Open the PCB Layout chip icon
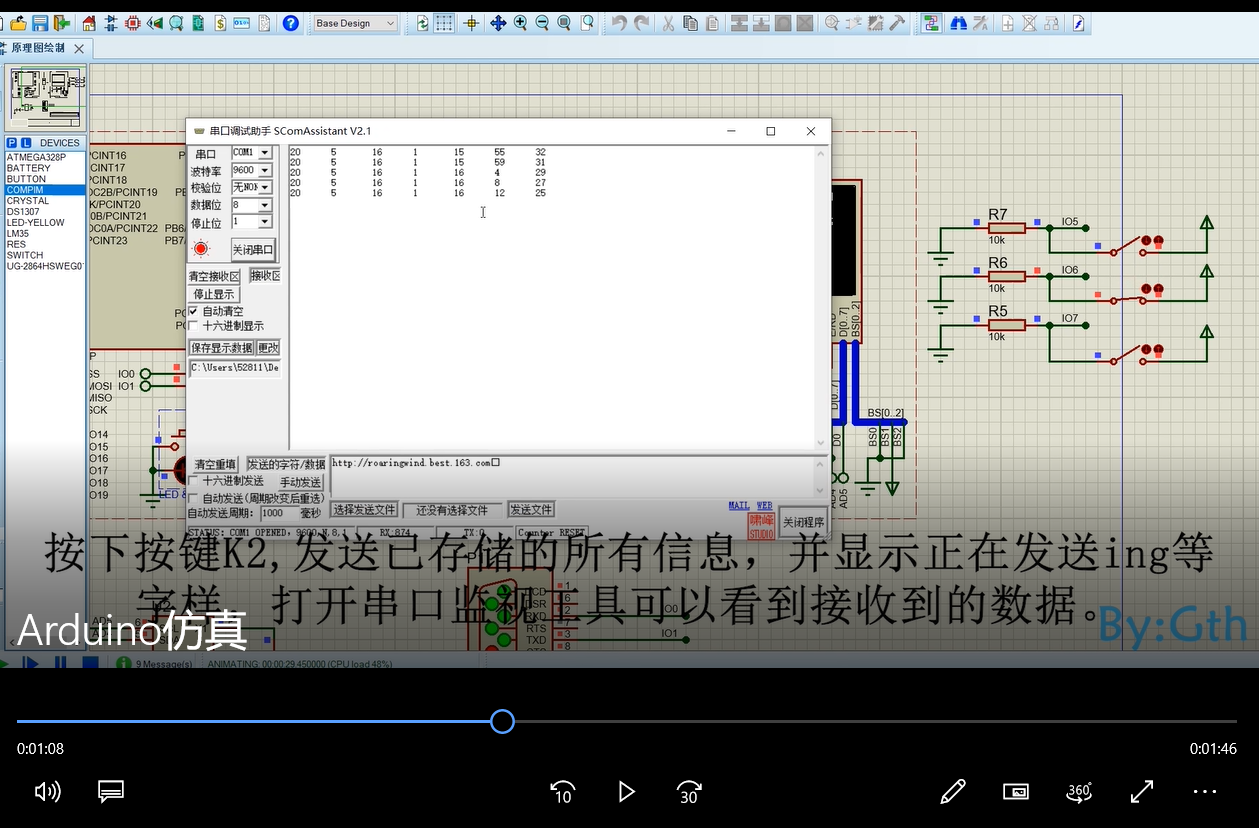Screen dimensions: 1259x828 [x=132, y=23]
